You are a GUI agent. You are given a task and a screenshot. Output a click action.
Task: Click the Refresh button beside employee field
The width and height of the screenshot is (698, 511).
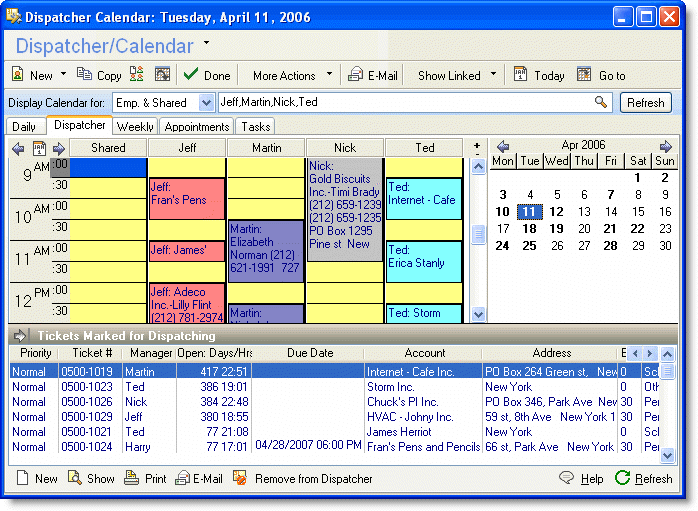645,102
